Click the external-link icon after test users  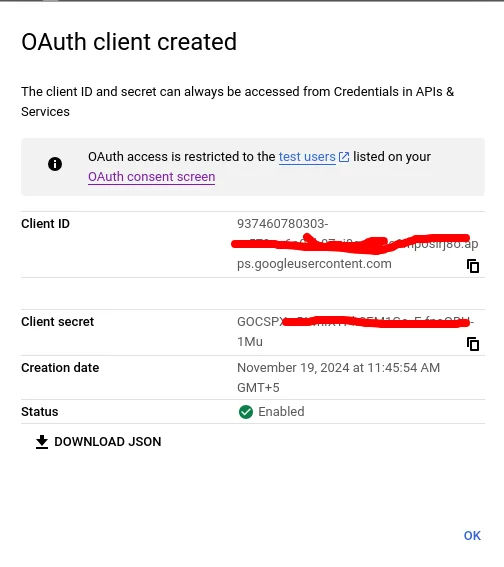point(344,157)
